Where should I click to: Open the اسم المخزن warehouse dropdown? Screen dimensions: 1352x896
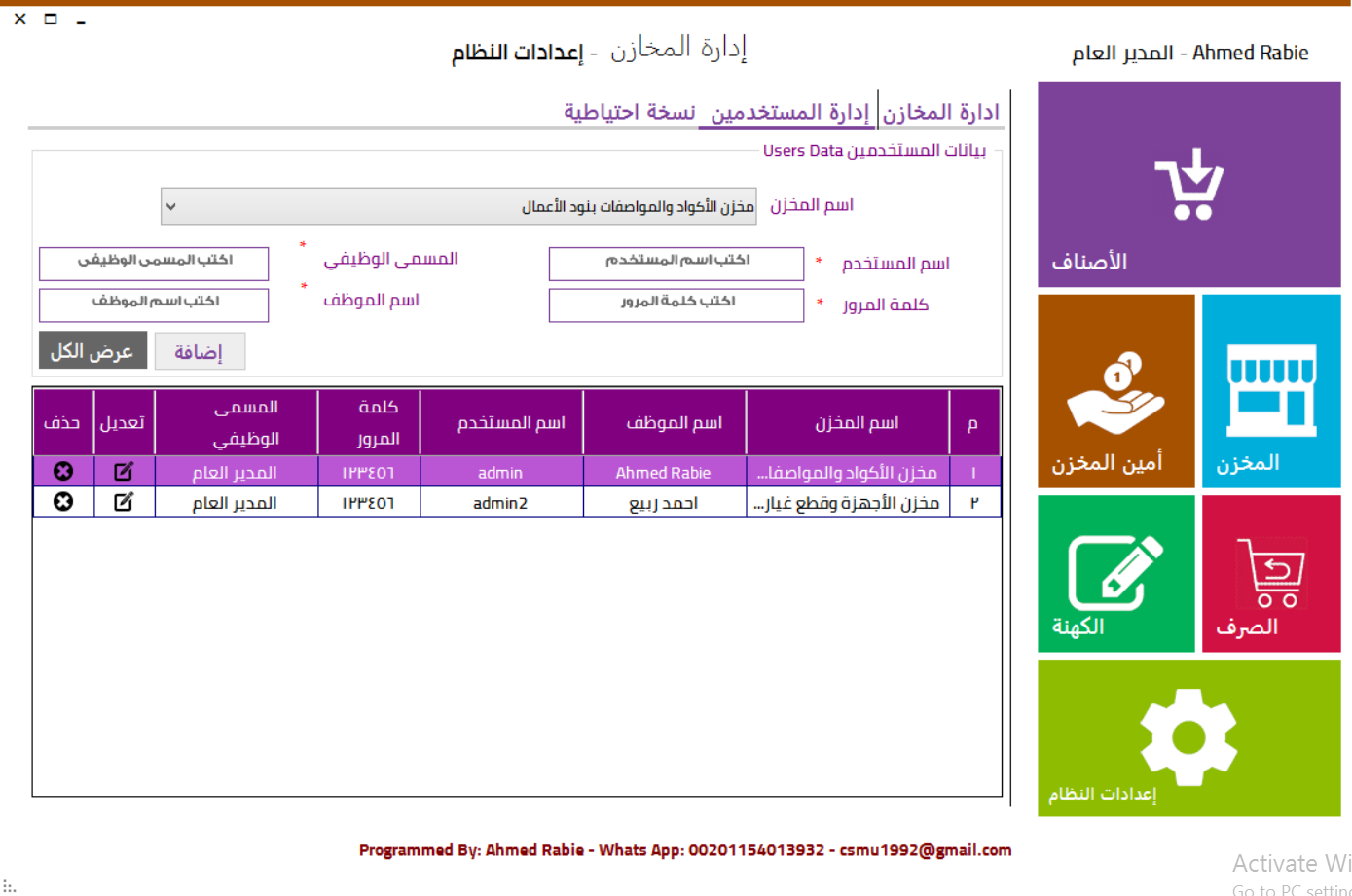[x=457, y=205]
